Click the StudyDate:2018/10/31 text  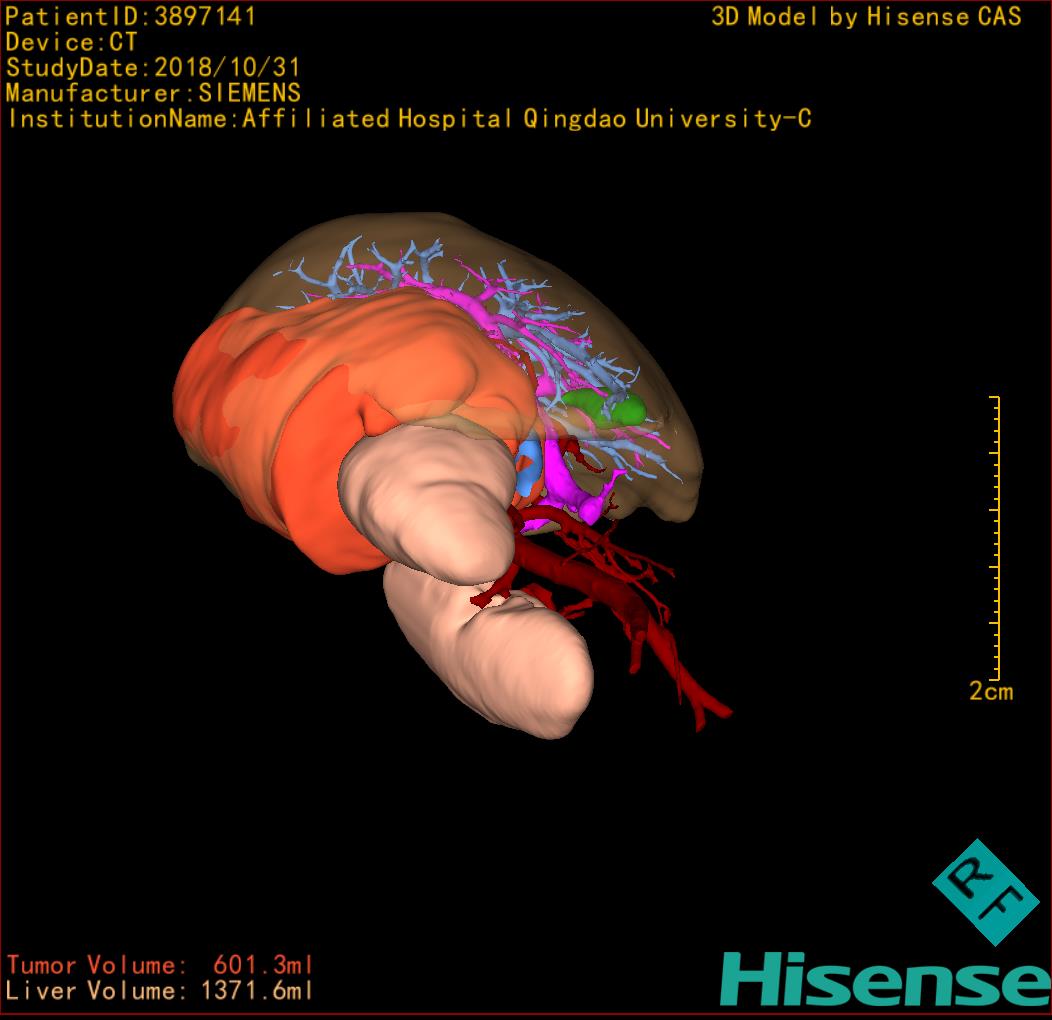(153, 68)
